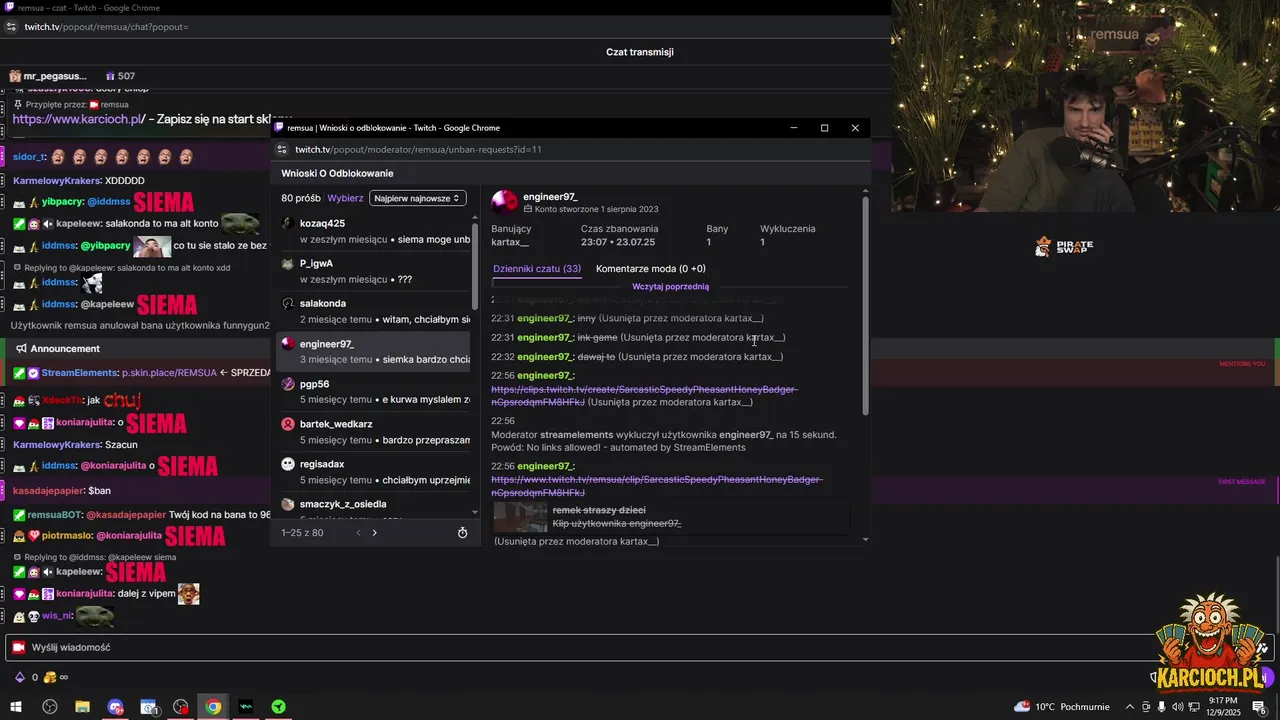Viewport: 1280px width, 720px height.
Task: Switch to the Dzienniki czatu (33) tab
Action: coord(537,269)
